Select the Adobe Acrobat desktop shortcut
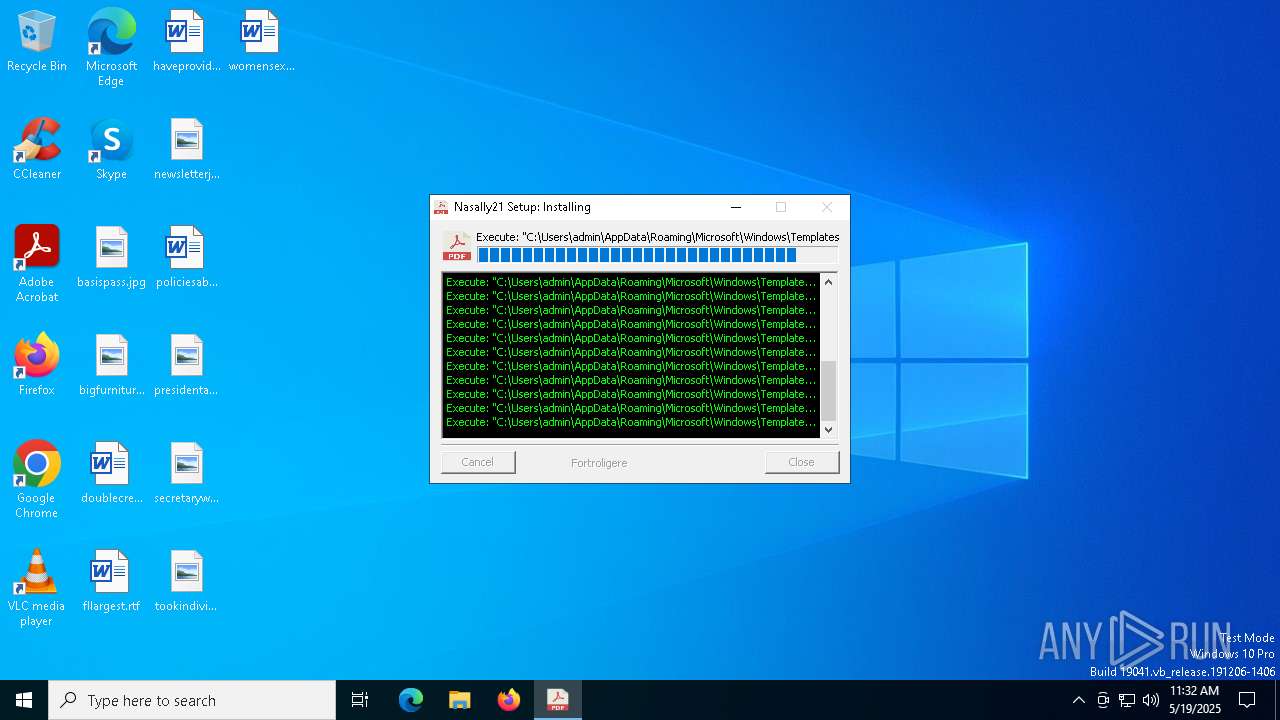The width and height of the screenshot is (1280, 720). (x=37, y=264)
